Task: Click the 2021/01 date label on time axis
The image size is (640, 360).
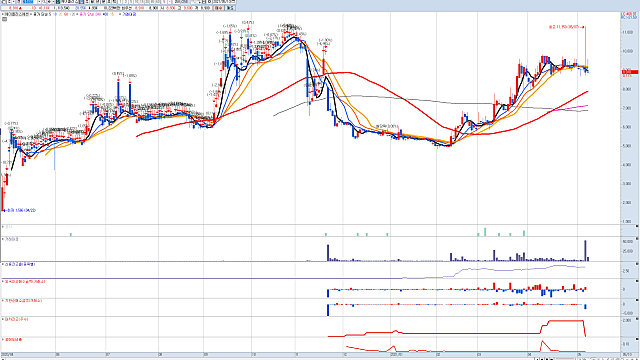Action: point(397,355)
